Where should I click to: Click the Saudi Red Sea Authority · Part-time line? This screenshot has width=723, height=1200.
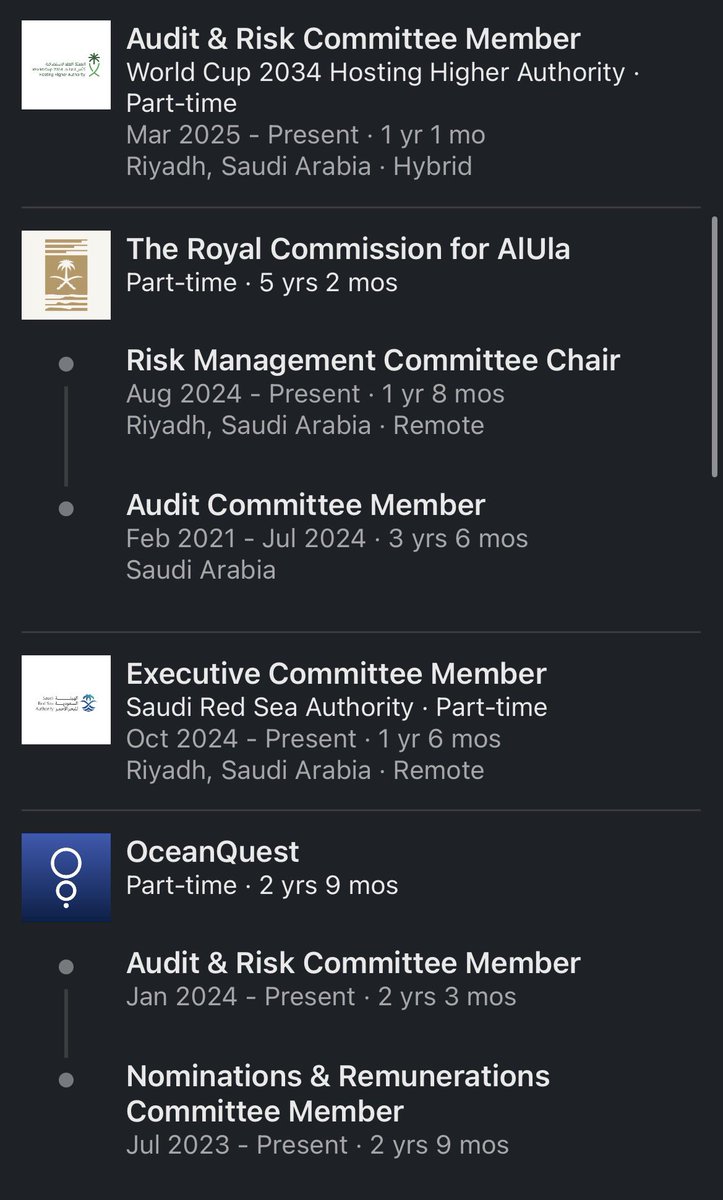pos(336,707)
